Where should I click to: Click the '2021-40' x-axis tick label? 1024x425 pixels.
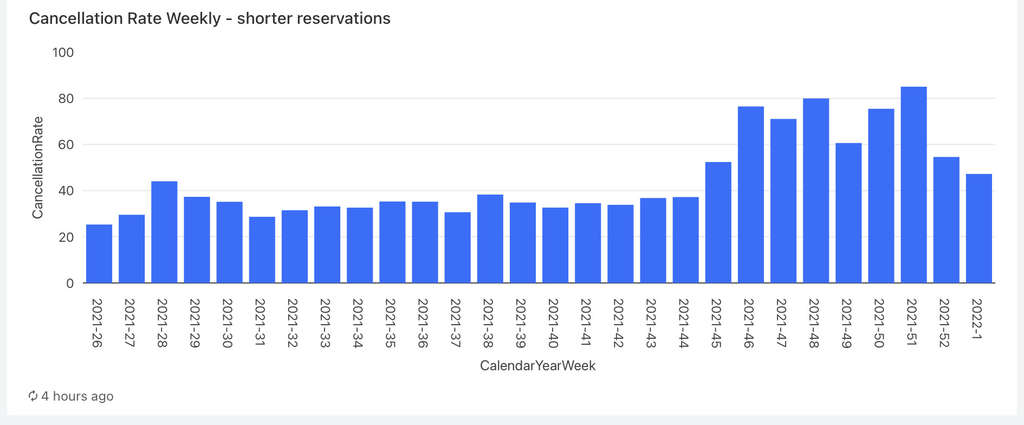coord(553,321)
